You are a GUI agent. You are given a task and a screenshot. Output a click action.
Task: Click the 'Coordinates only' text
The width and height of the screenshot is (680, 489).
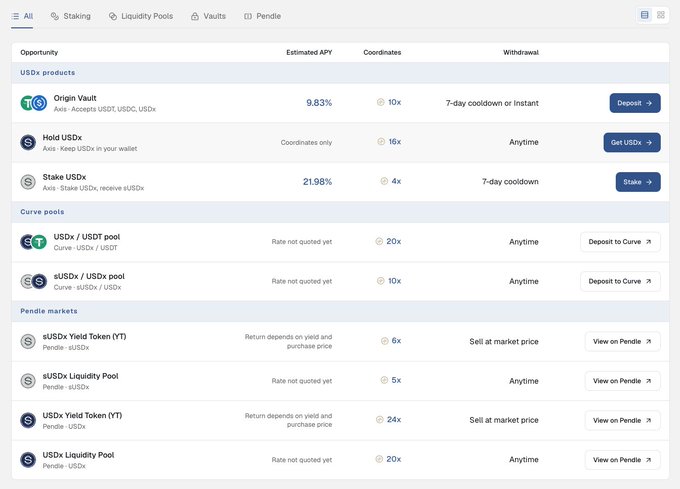tap(306, 143)
